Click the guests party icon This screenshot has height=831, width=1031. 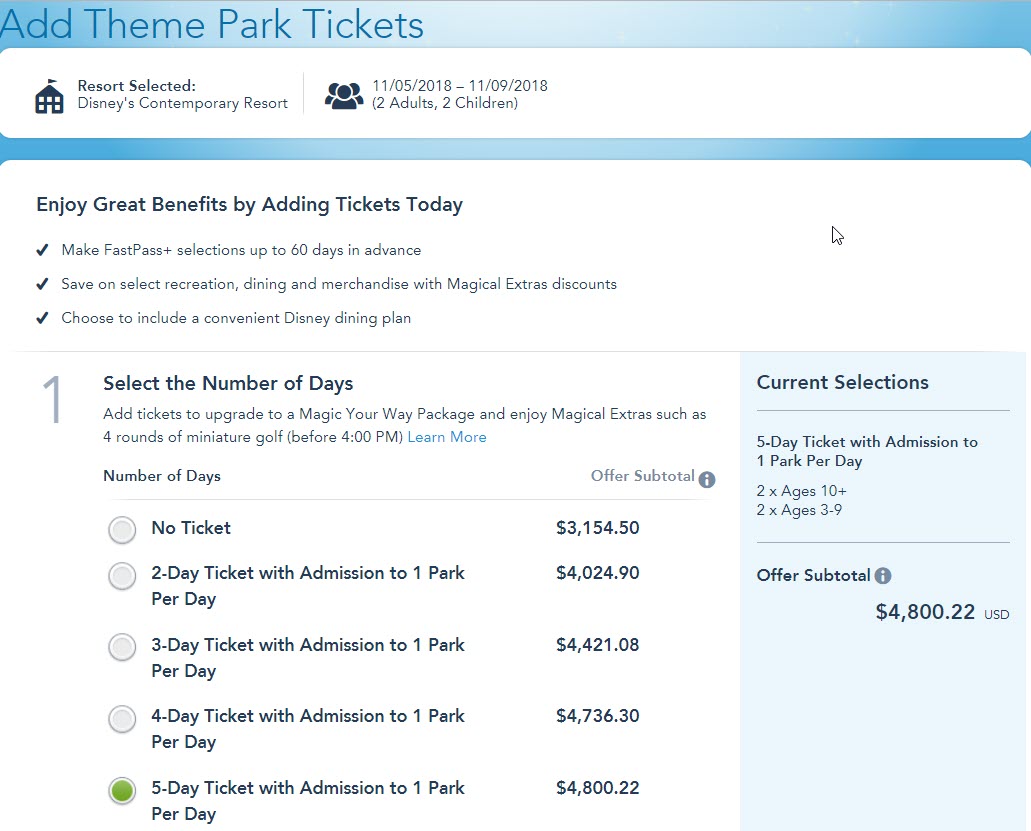click(x=344, y=95)
